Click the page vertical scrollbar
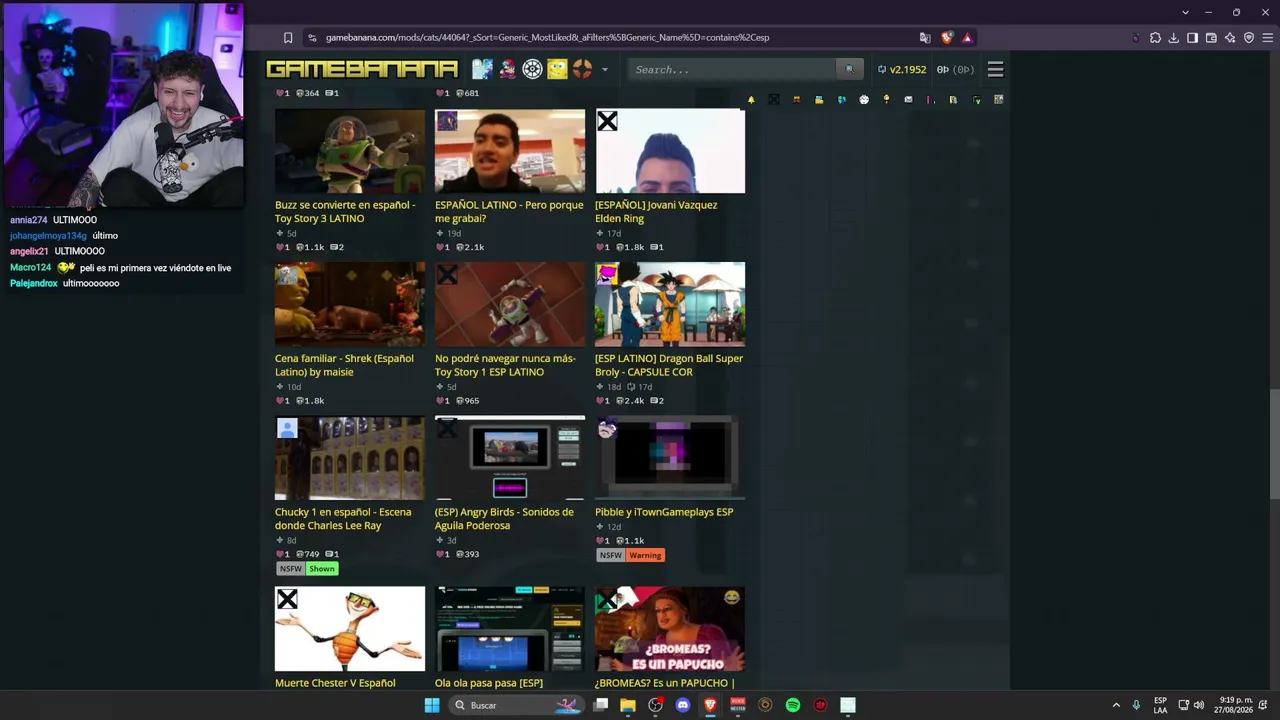This screenshot has height=720, width=1280. pyautogui.click(x=1274, y=445)
